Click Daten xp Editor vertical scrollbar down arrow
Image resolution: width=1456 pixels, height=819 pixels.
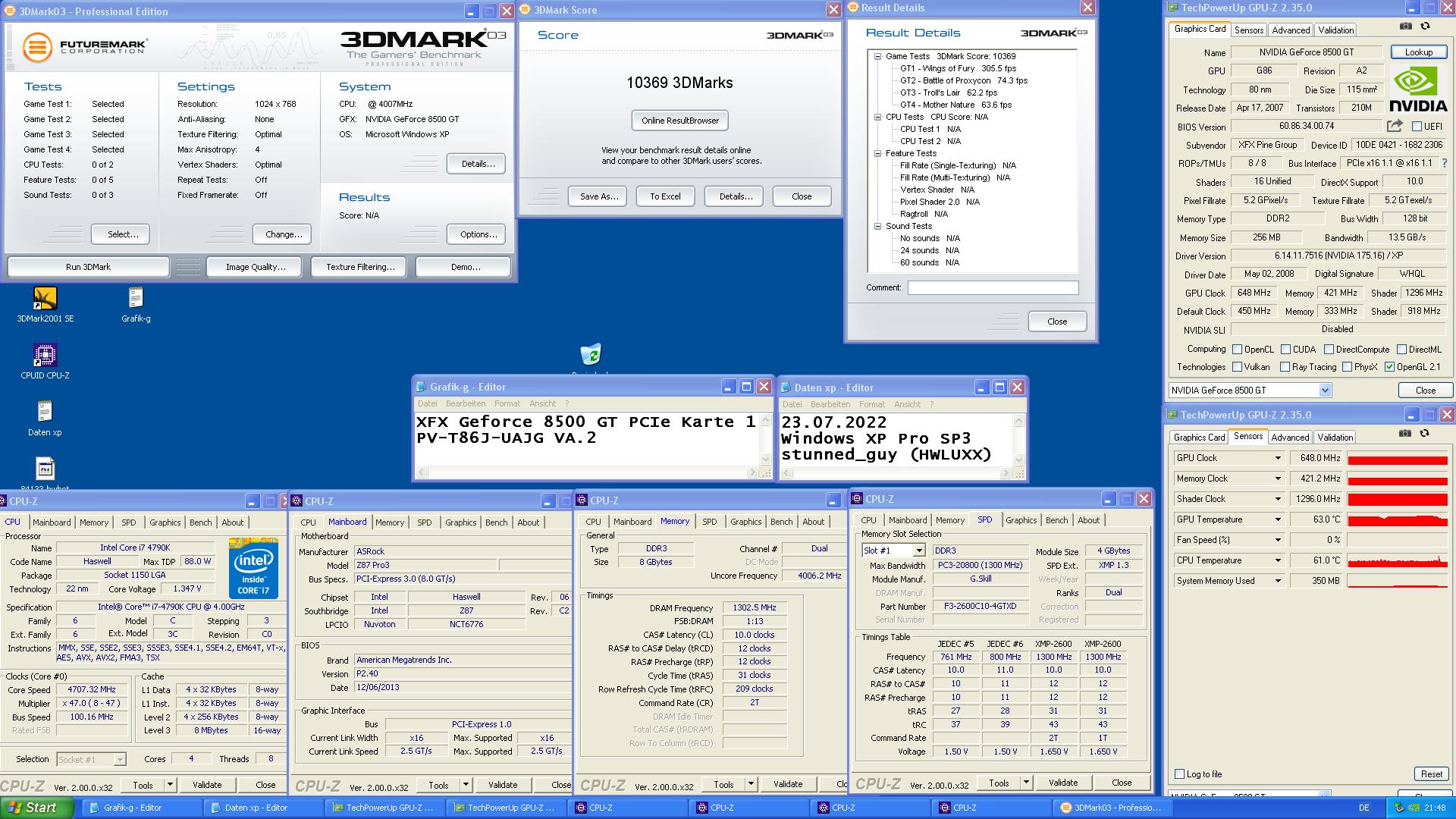coord(1018,460)
